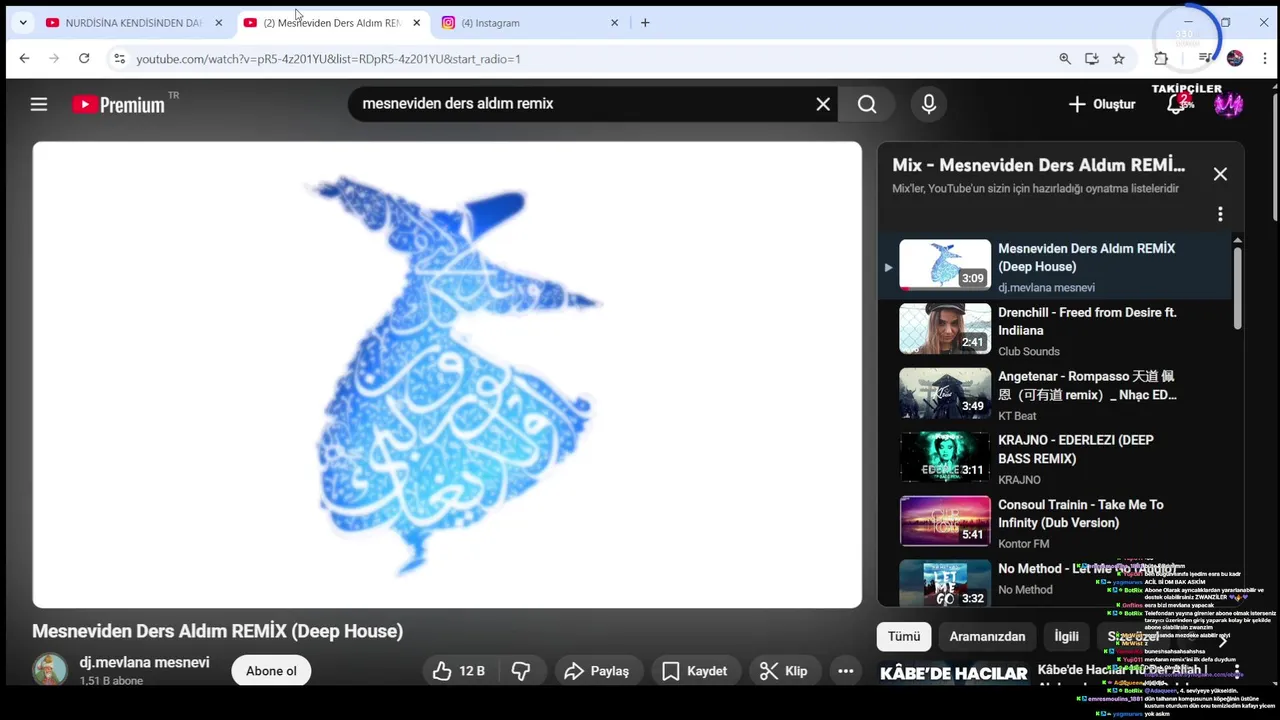Screen dimensions: 1280x720
Task: Open more actions ellipsis below the video
Action: [845, 671]
